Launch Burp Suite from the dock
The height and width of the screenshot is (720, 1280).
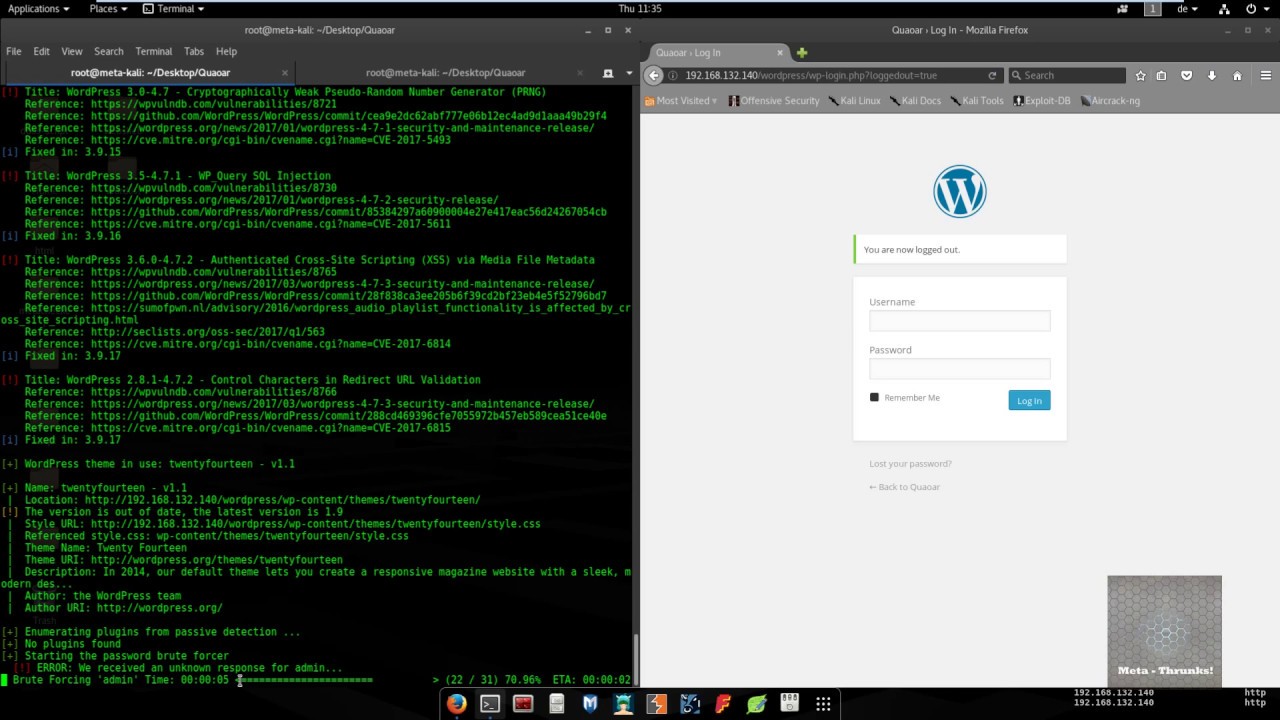click(x=656, y=704)
